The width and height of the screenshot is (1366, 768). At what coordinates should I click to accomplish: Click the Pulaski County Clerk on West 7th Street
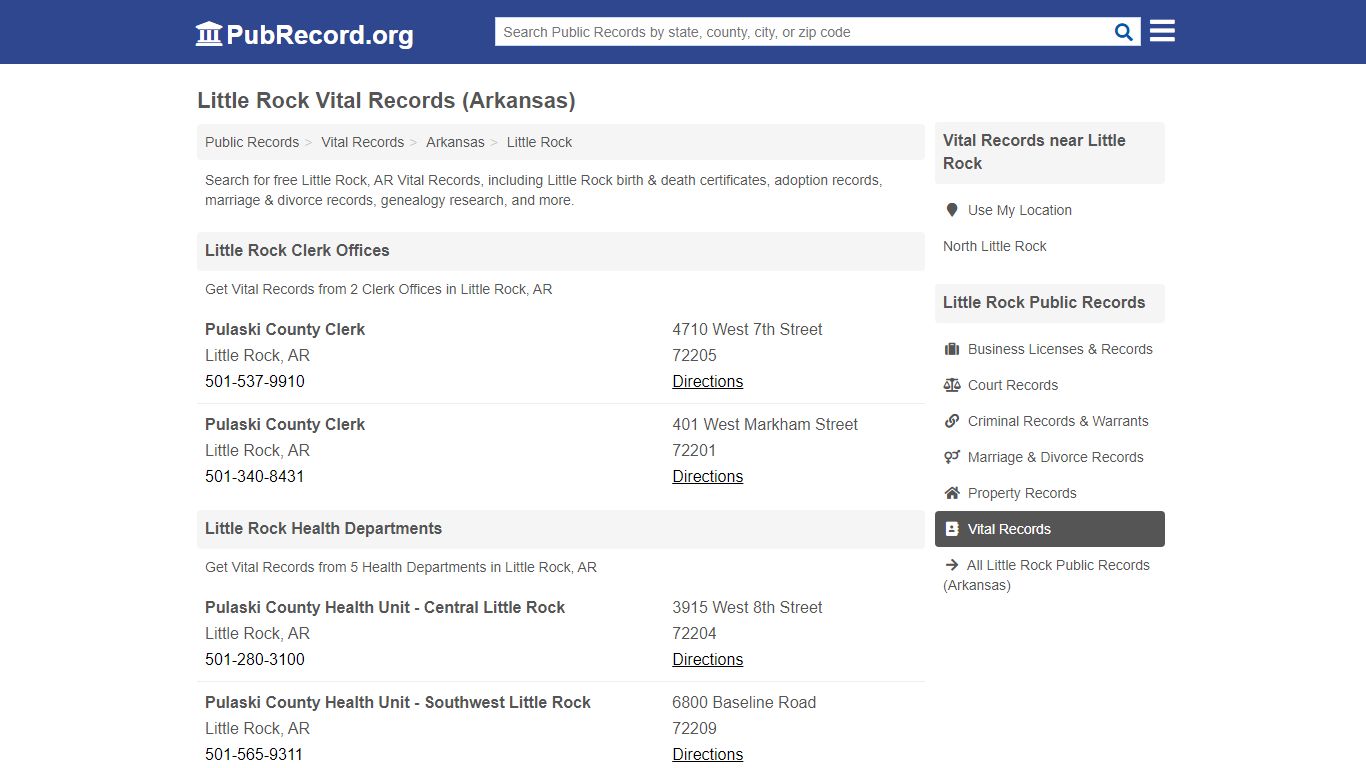[285, 329]
